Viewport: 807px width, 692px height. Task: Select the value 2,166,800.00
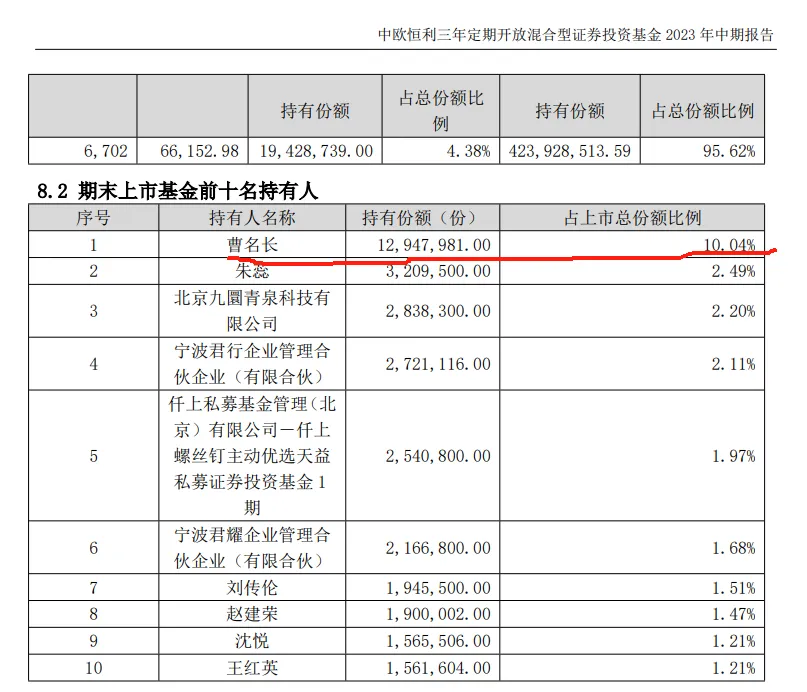coord(438,548)
